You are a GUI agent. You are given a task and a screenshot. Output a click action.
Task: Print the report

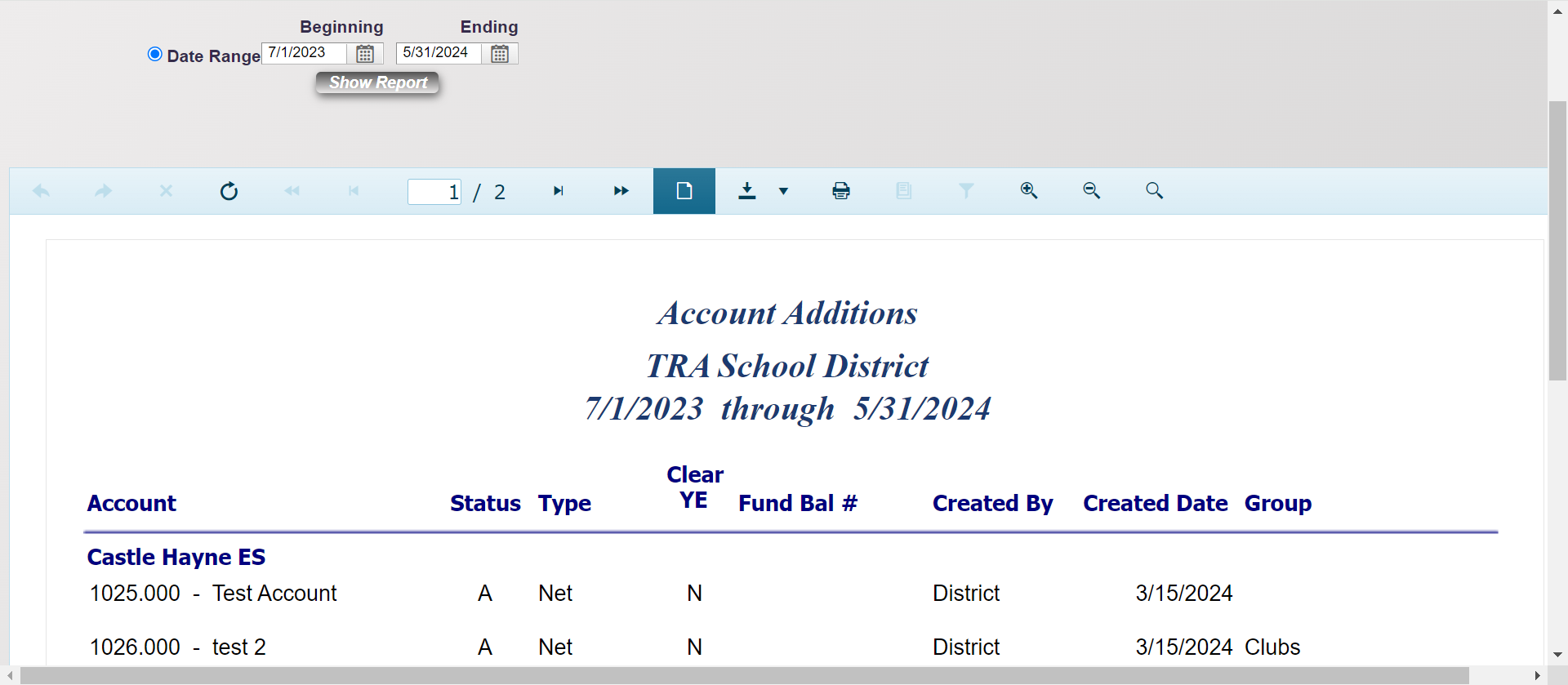841,191
